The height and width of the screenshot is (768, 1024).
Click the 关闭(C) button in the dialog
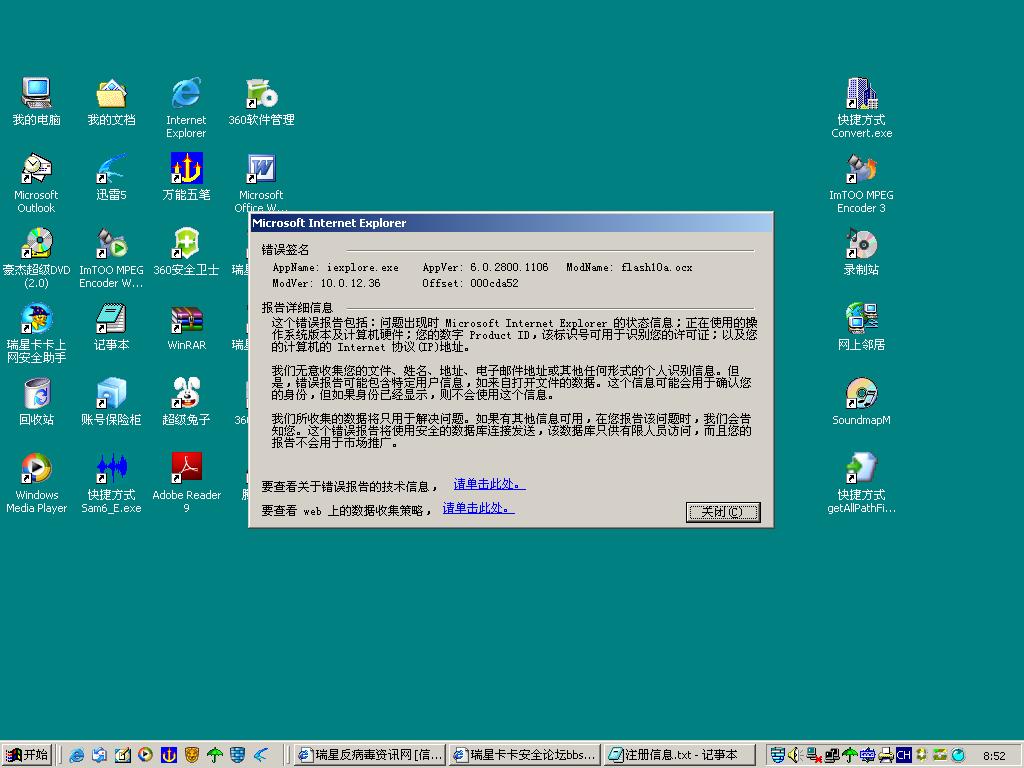click(x=723, y=512)
